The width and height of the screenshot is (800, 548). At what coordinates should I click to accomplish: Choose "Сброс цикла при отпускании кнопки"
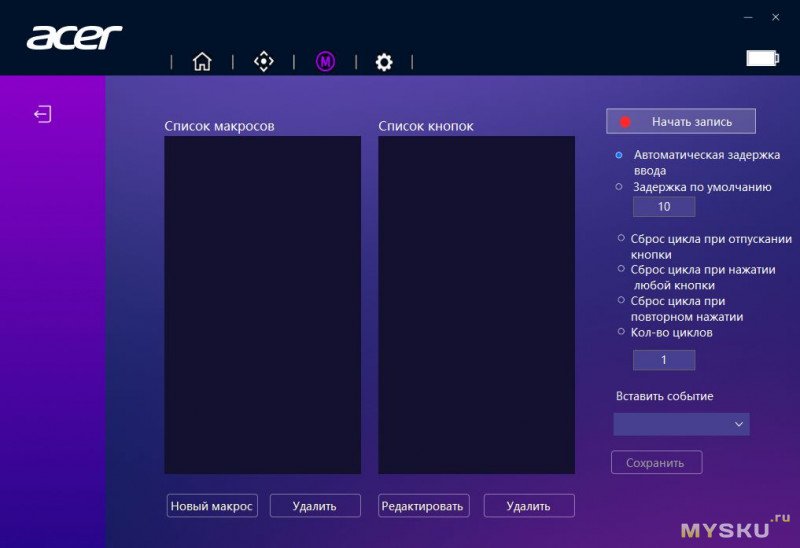point(619,239)
